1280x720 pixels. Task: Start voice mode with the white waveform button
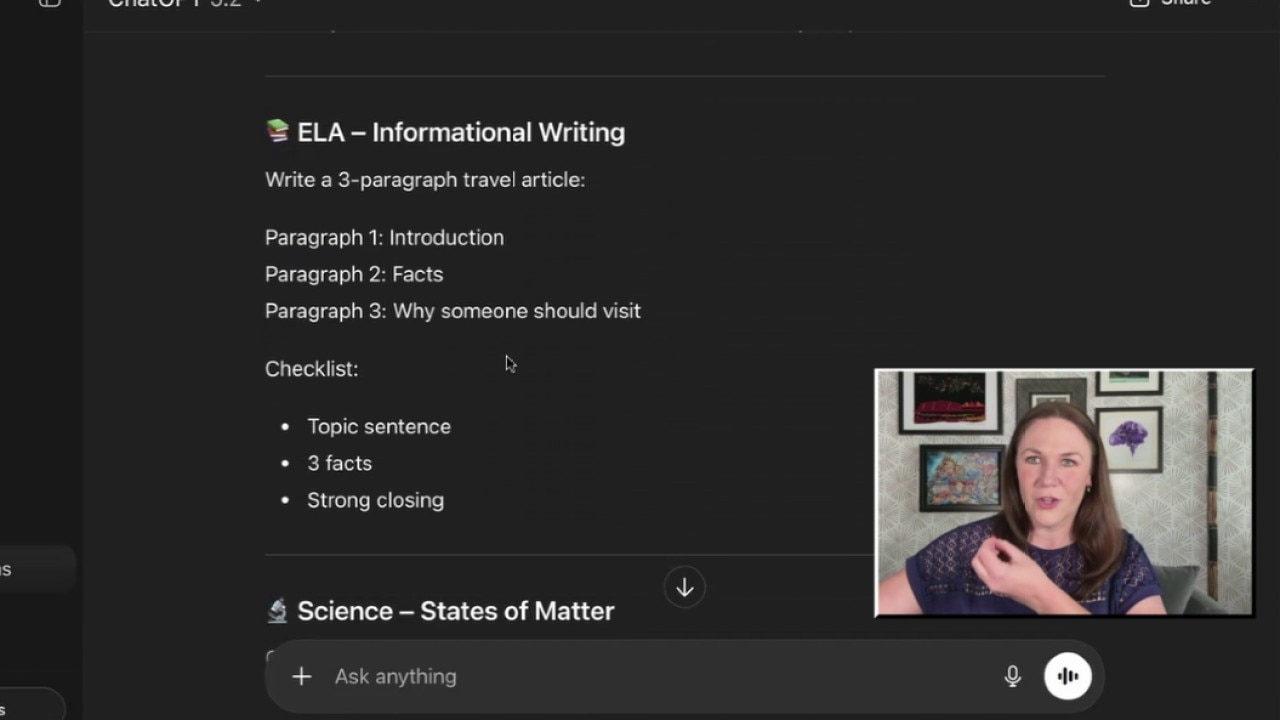(x=1067, y=677)
